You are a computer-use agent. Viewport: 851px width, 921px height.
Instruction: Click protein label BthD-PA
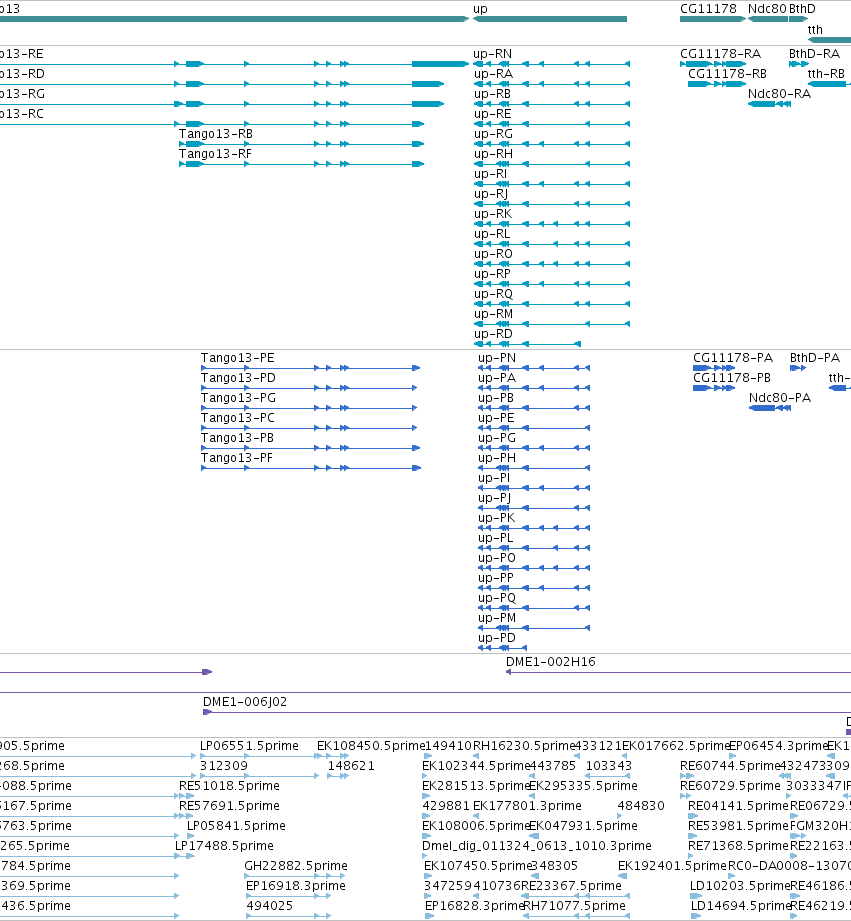(815, 358)
